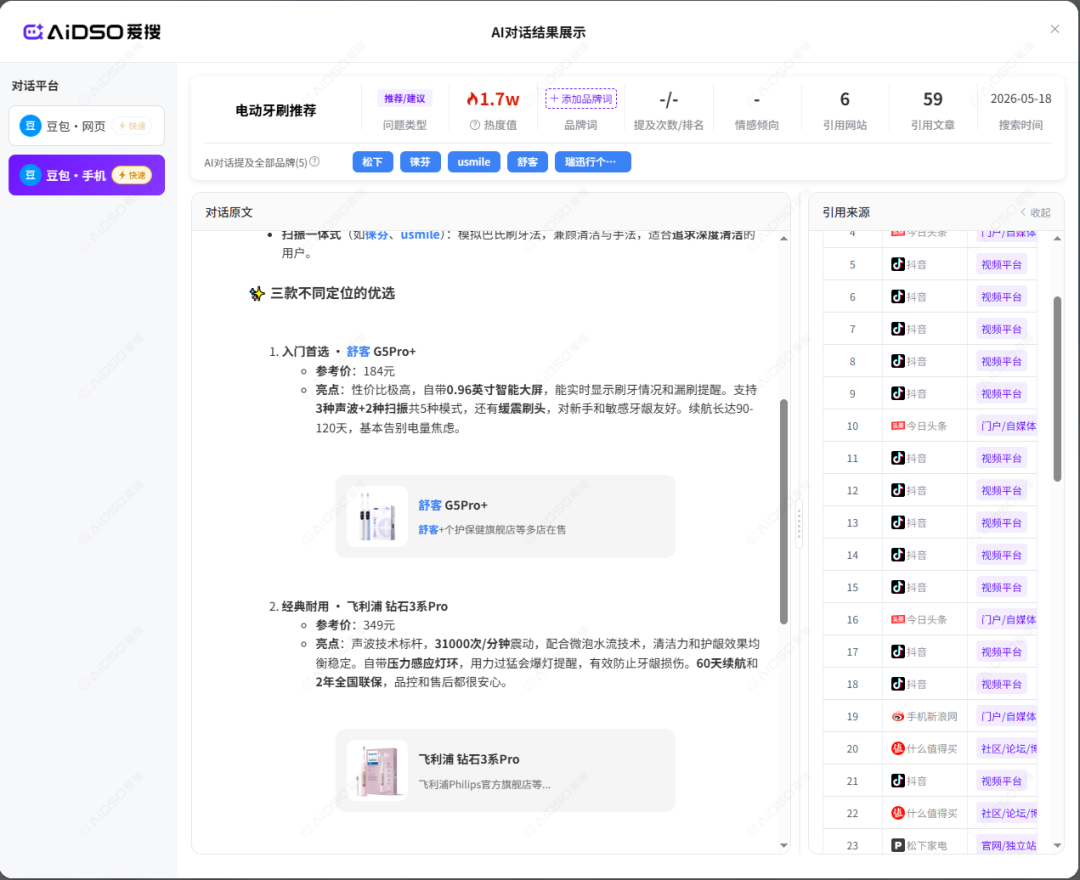Collapse 引用来源 panel with 收起
Viewport: 1080px width, 880px height.
click(x=1035, y=213)
